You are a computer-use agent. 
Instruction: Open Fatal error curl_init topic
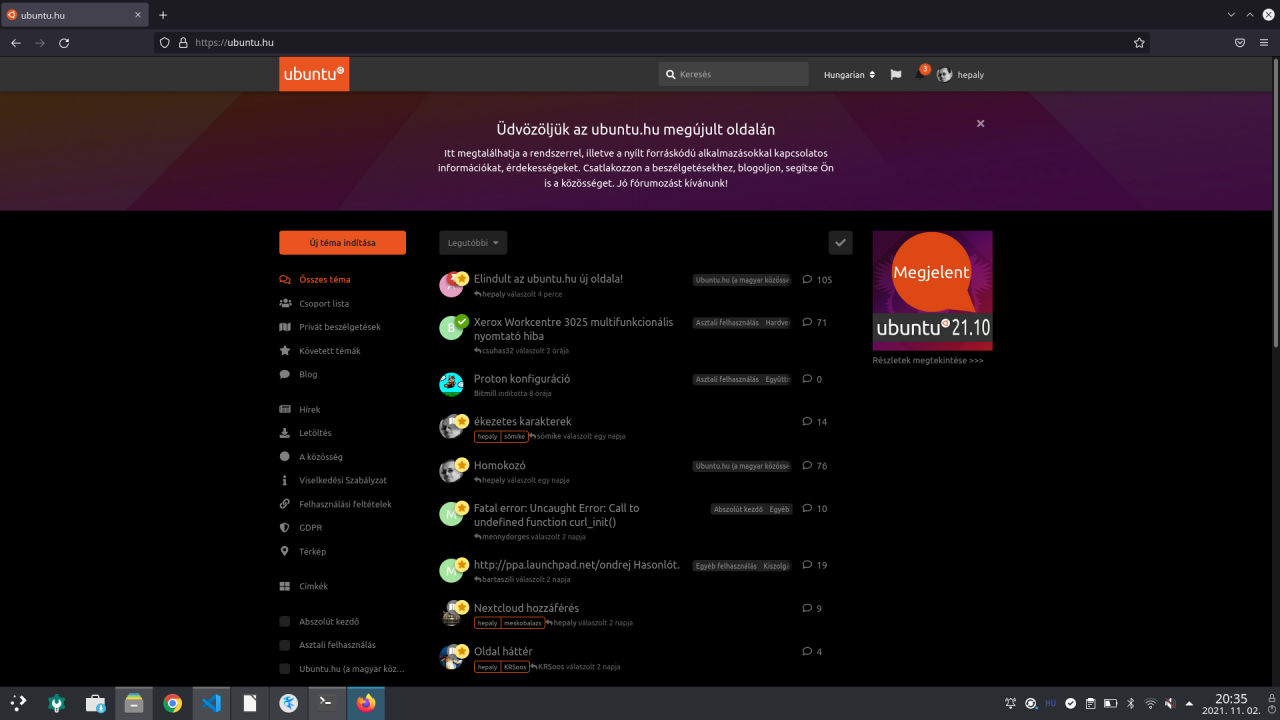pos(556,515)
